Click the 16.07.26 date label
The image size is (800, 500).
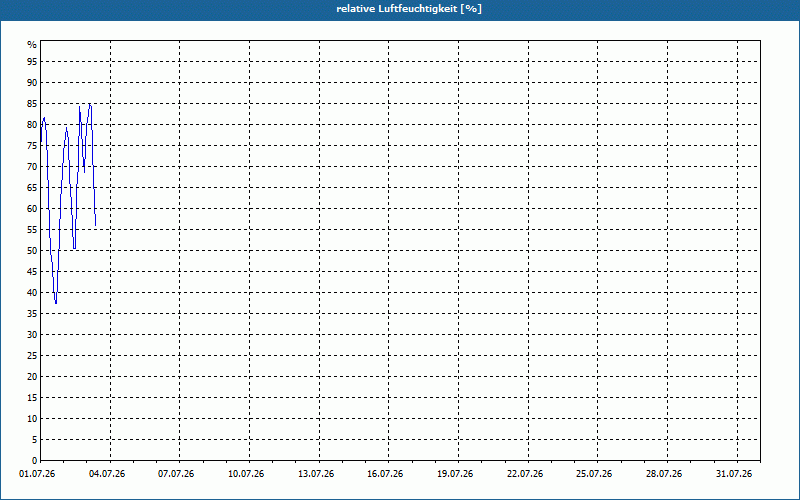[x=385, y=474]
